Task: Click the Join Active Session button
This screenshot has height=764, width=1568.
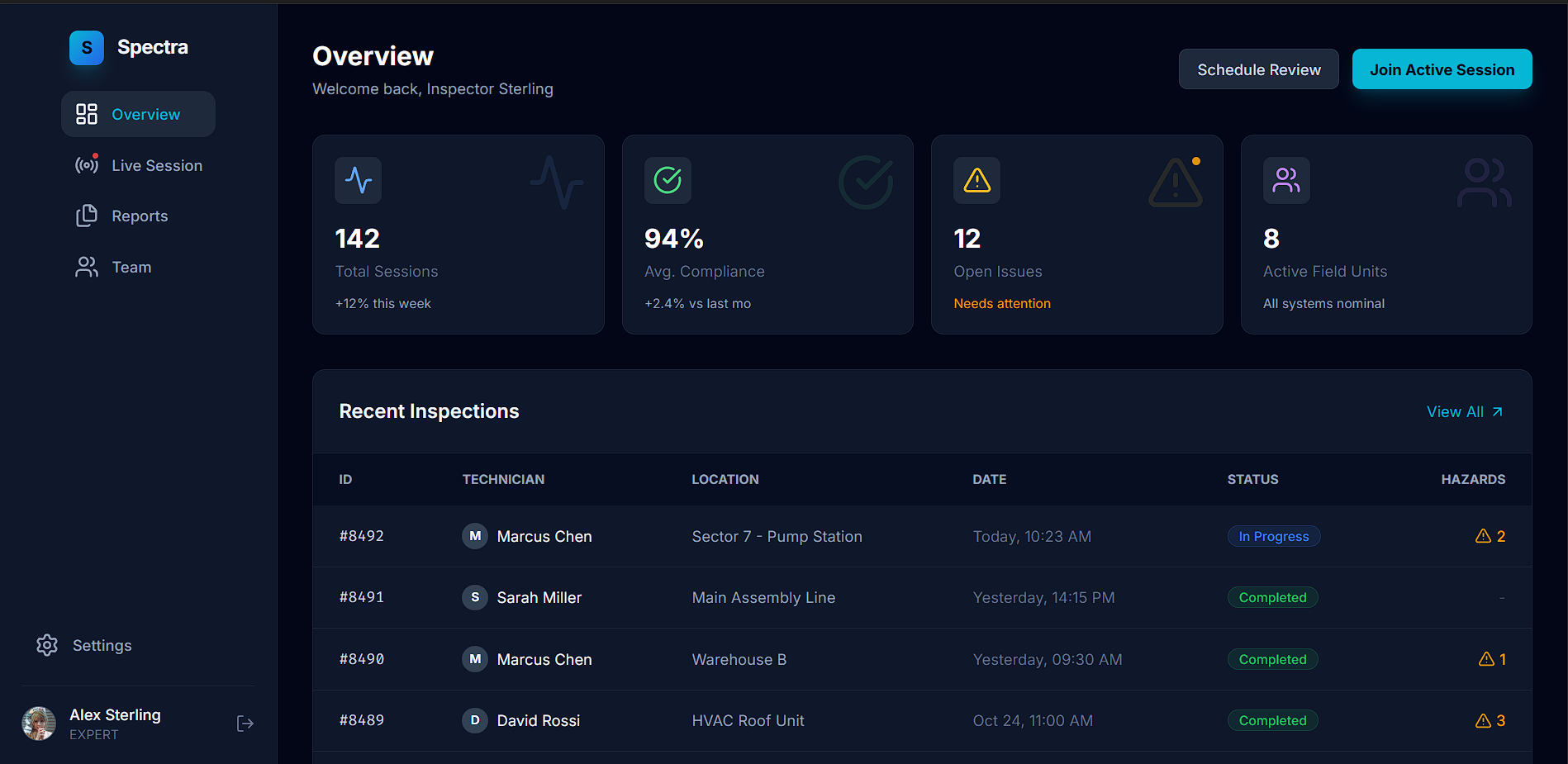Action: [1442, 69]
